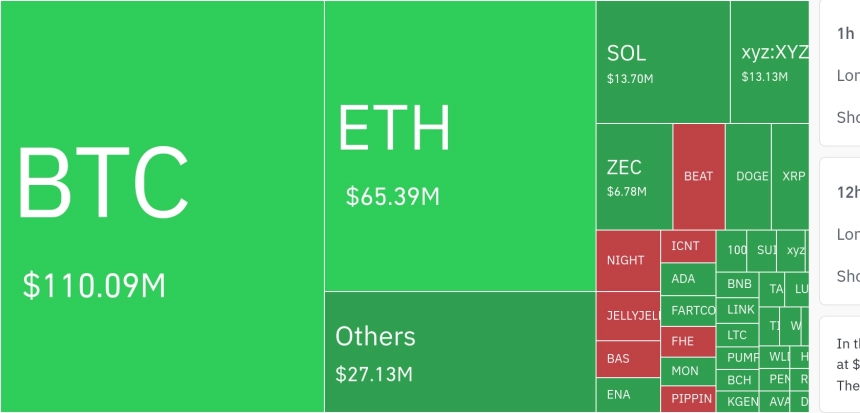Open the Others $27.13M block
The height and width of the screenshot is (413, 860).
(460, 351)
